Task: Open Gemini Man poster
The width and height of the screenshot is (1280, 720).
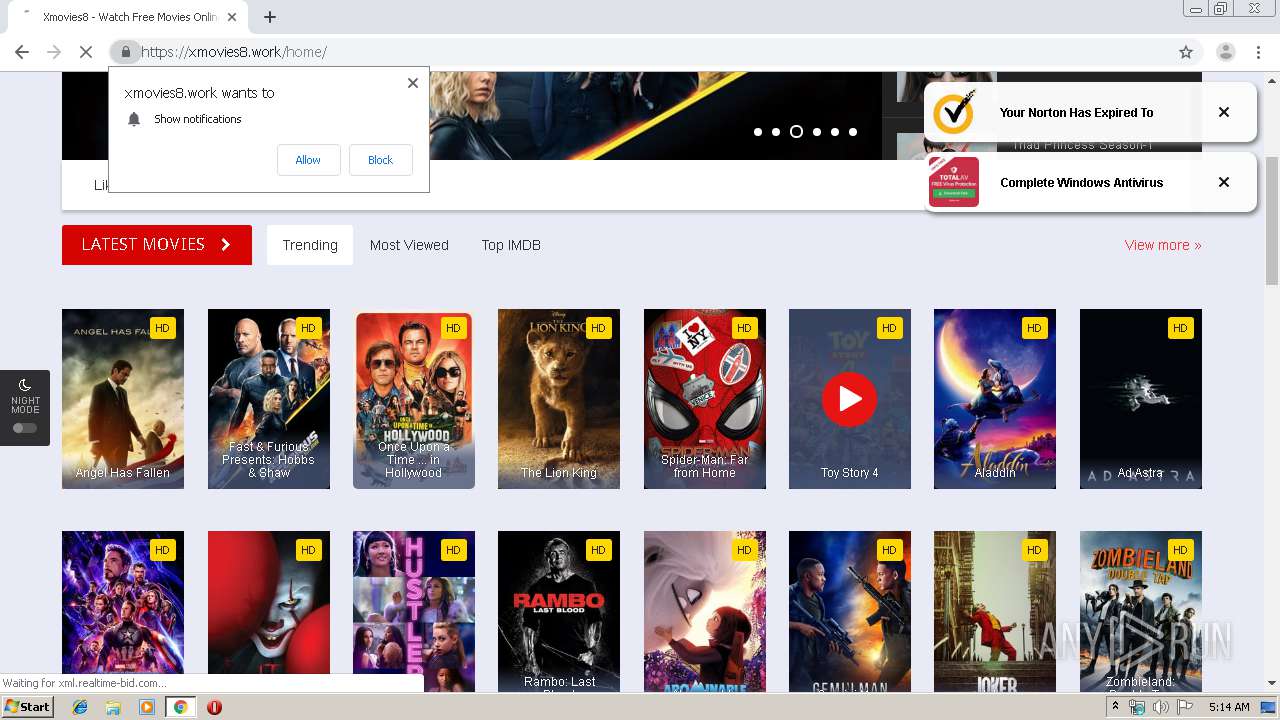Action: coord(850,611)
